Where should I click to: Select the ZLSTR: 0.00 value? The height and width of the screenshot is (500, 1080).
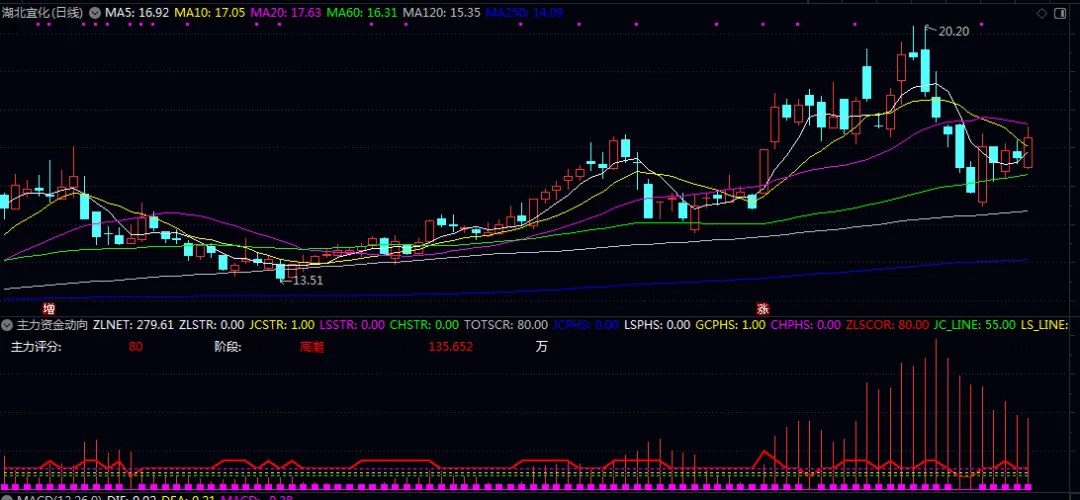[x=211, y=324]
